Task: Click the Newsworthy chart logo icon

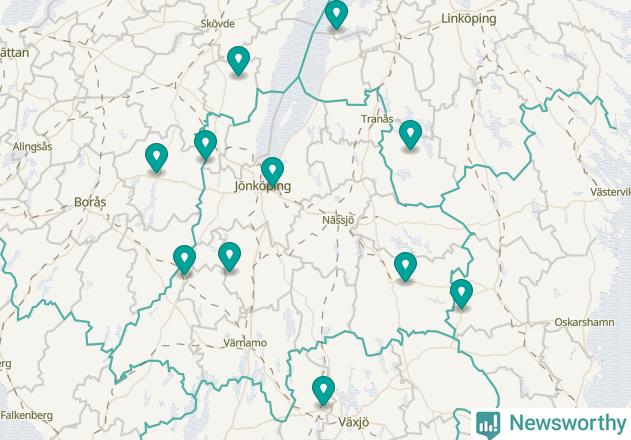Action: [x=488, y=425]
